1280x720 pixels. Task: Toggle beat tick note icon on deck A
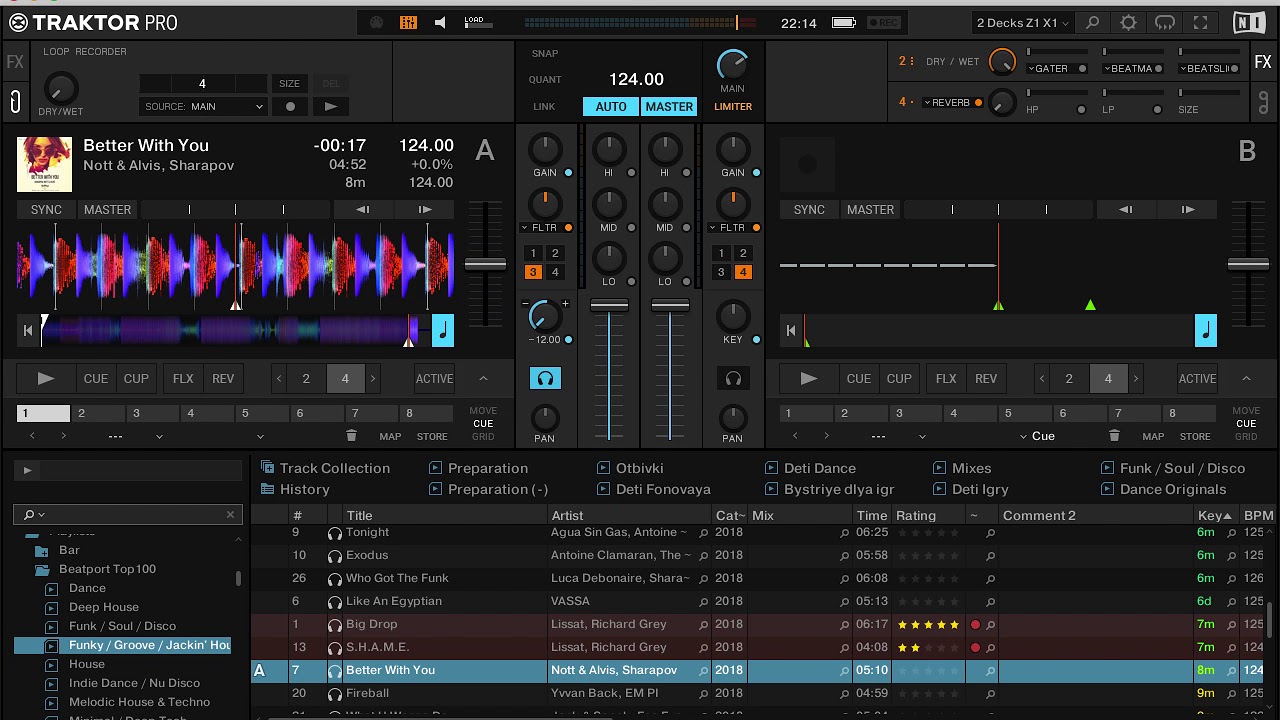[x=442, y=330]
